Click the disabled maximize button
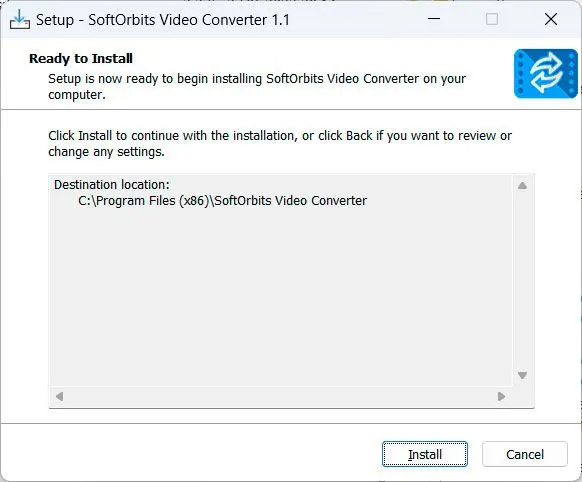This screenshot has height=482, width=582. click(x=492, y=19)
